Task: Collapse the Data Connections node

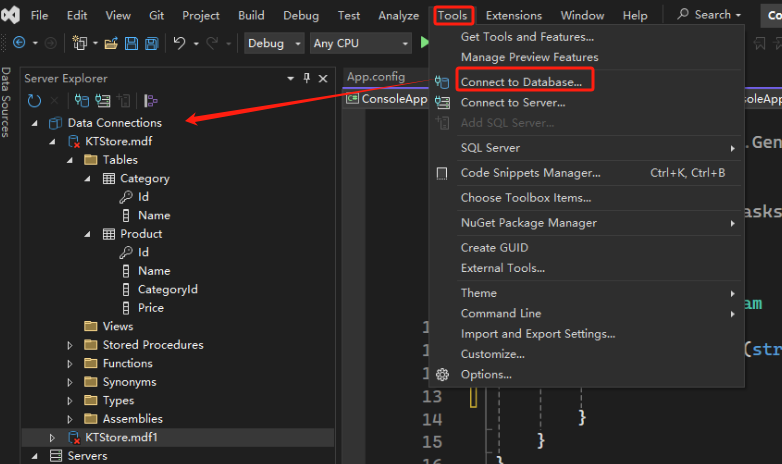Action: pyautogui.click(x=34, y=123)
